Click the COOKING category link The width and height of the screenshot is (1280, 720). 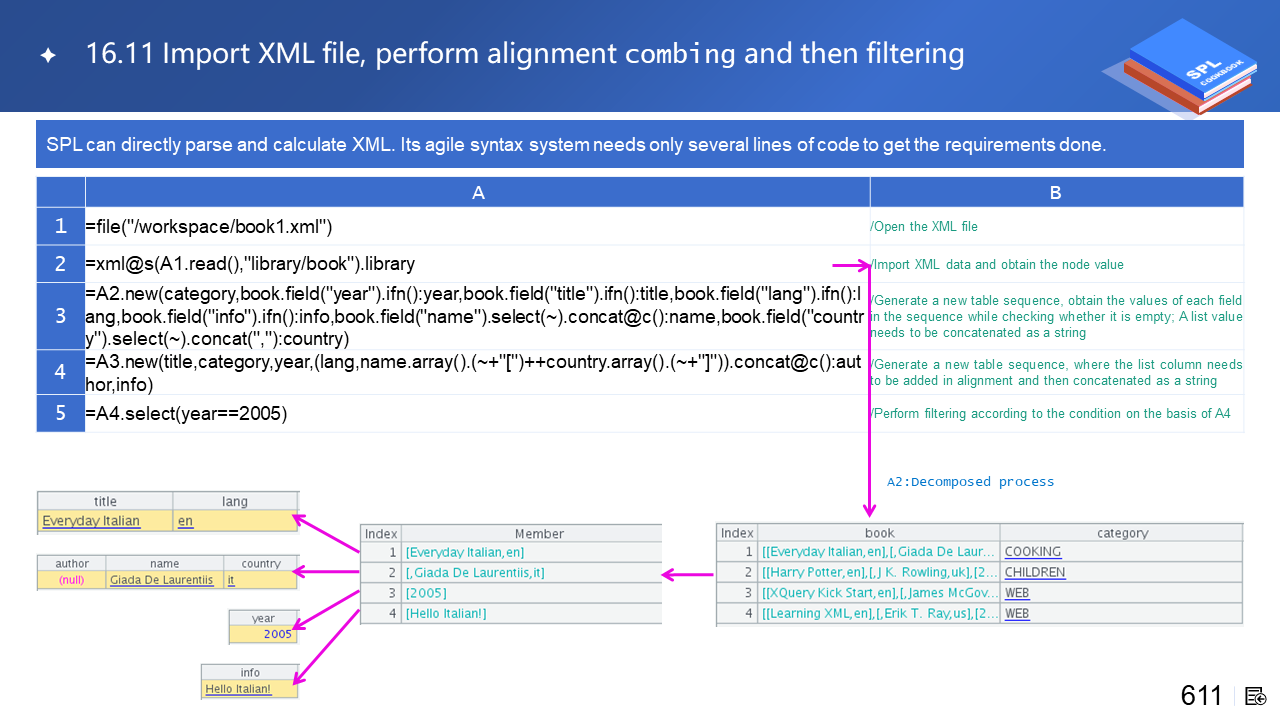(1032, 552)
